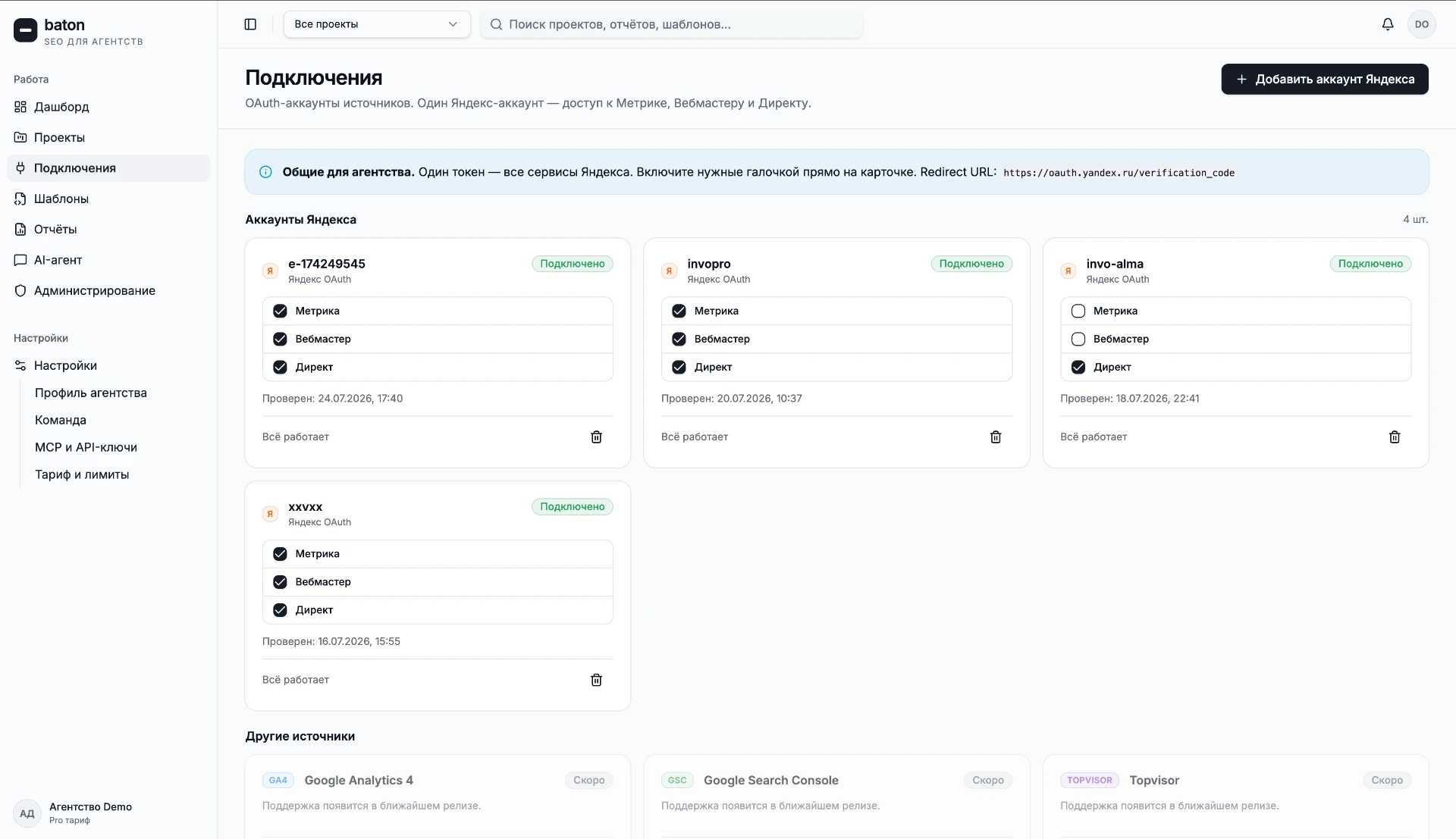Image resolution: width=1456 pixels, height=839 pixels.
Task: Select Подключения in sidebar
Action: (x=108, y=168)
